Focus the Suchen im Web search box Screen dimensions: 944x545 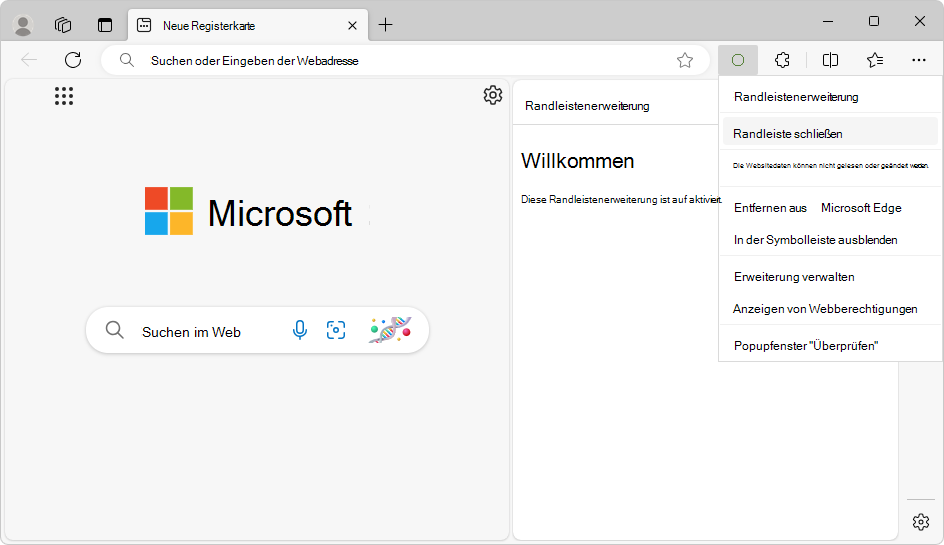[x=257, y=330]
